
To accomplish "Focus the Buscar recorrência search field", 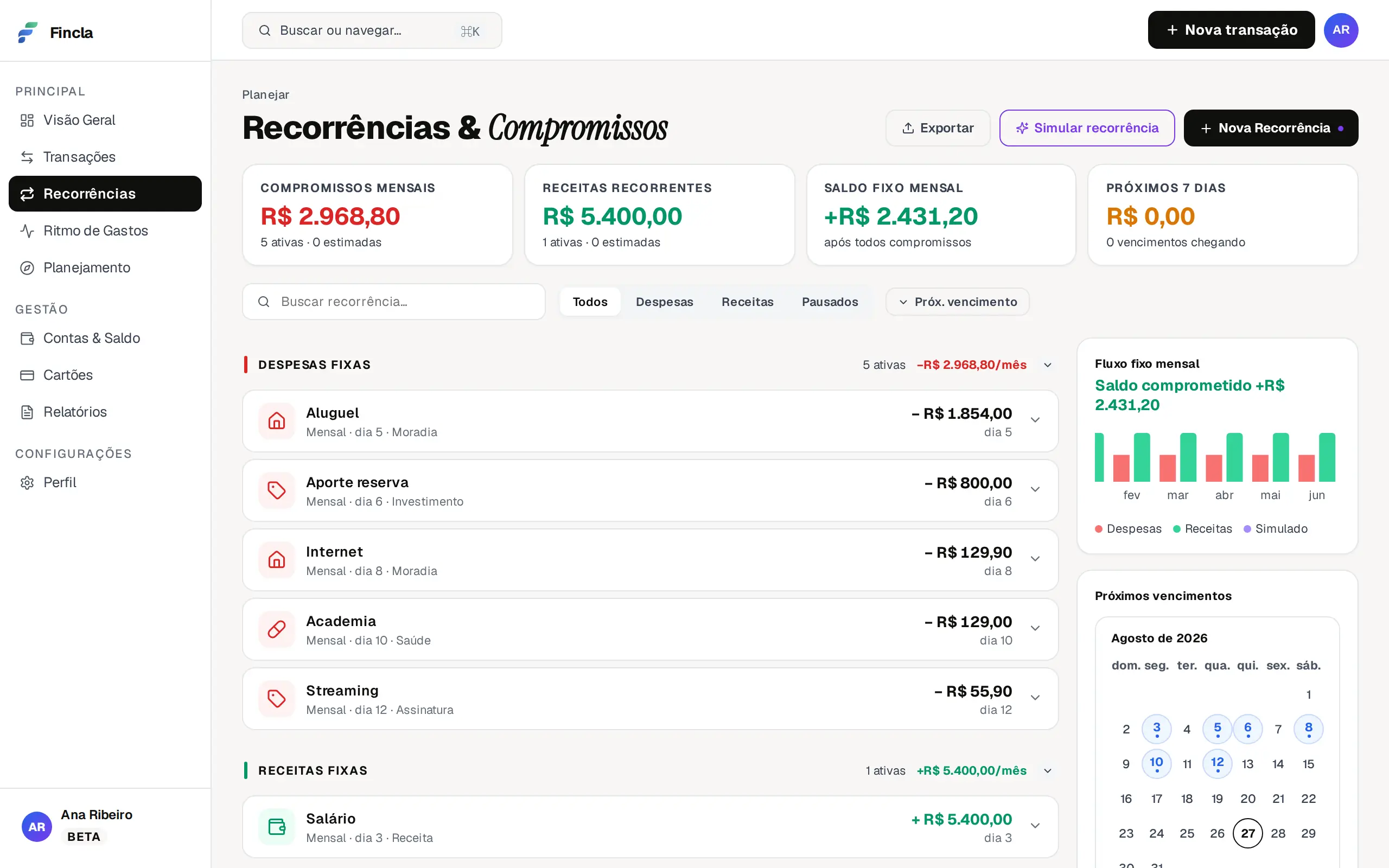I will point(393,302).
